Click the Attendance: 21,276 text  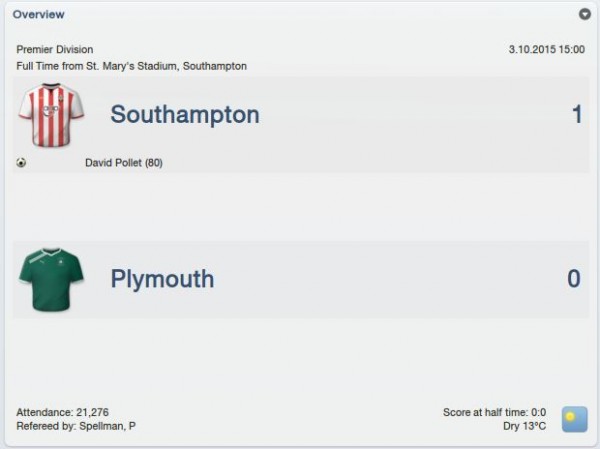click(x=62, y=412)
